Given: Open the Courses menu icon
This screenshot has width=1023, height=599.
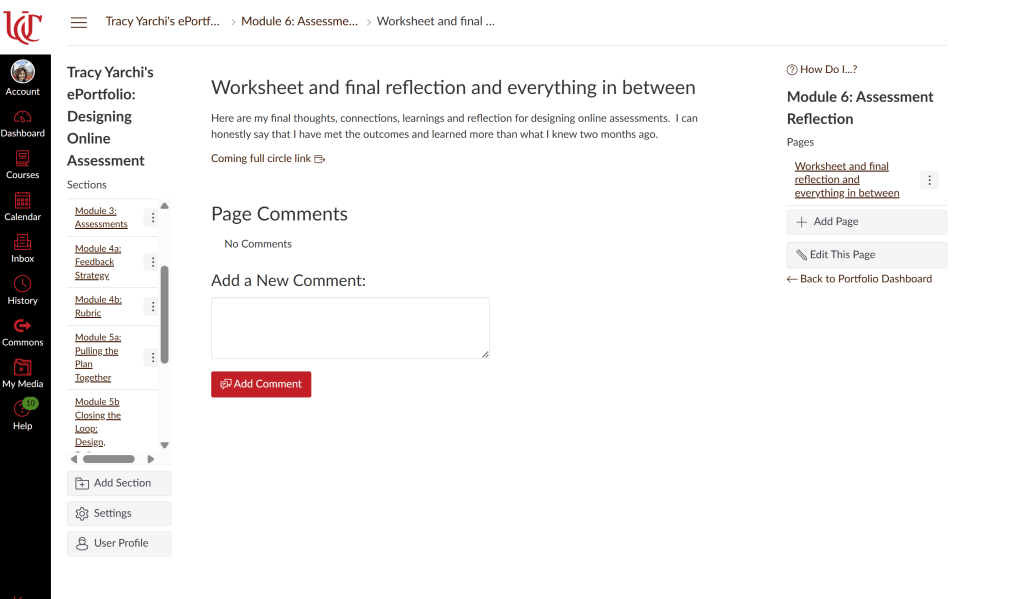Looking at the screenshot, I should point(22,164).
